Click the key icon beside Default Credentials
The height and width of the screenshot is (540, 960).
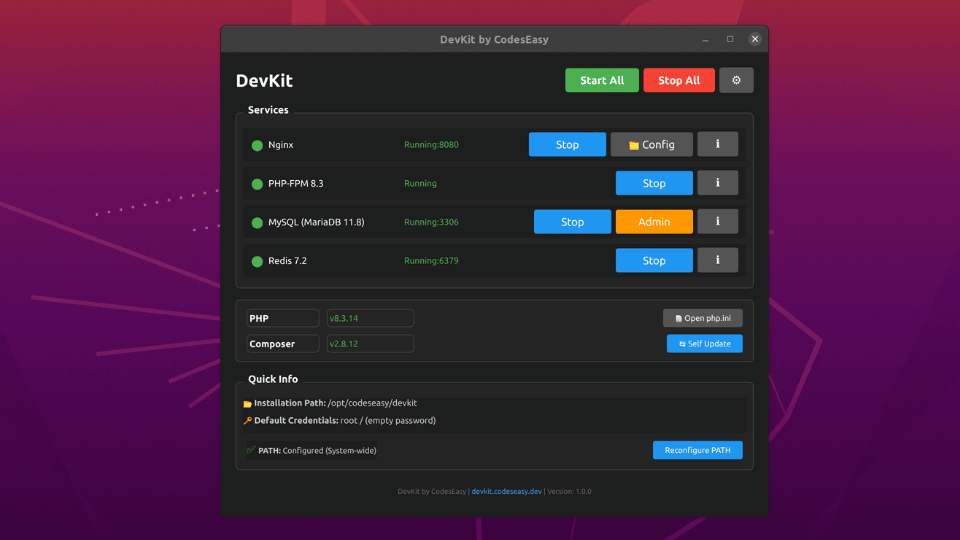(247, 421)
